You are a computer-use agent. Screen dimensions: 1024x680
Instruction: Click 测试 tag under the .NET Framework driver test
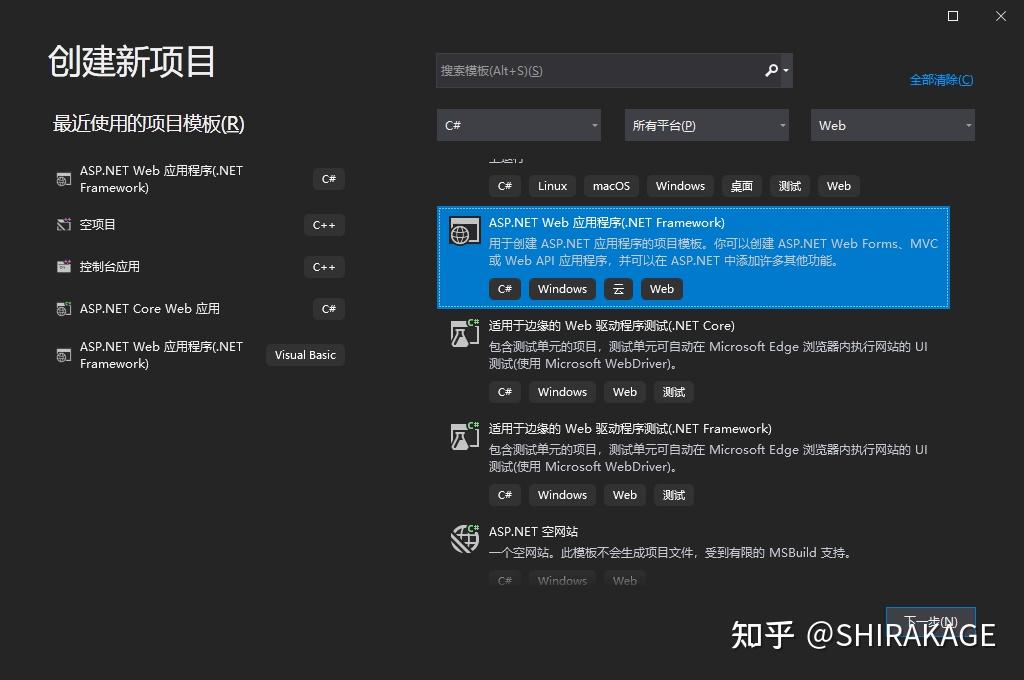click(674, 494)
